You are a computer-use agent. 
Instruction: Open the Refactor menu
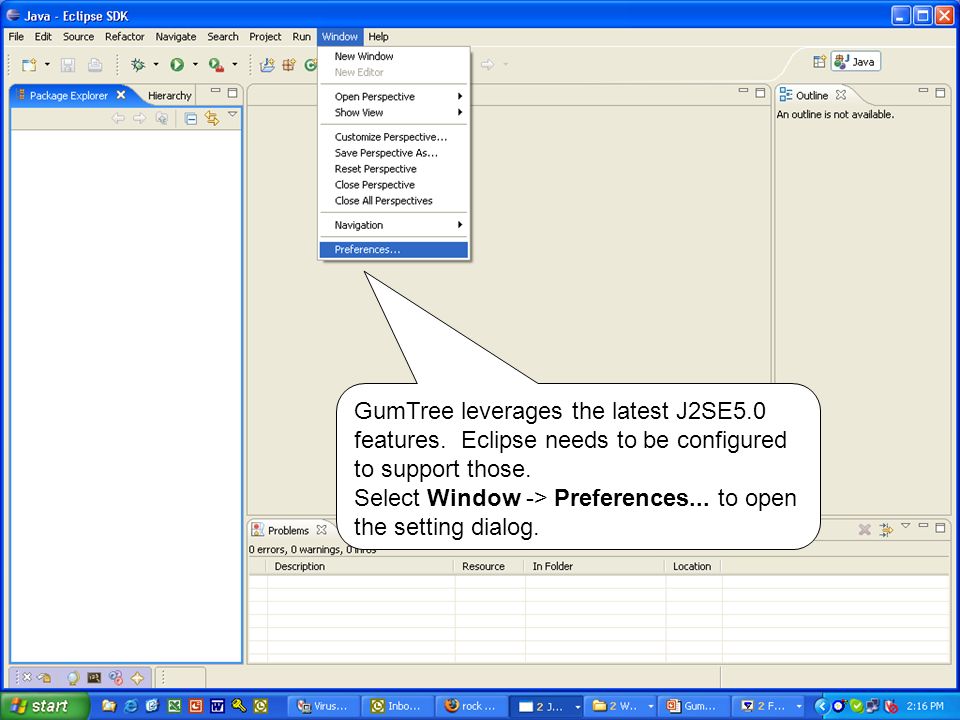tap(124, 37)
